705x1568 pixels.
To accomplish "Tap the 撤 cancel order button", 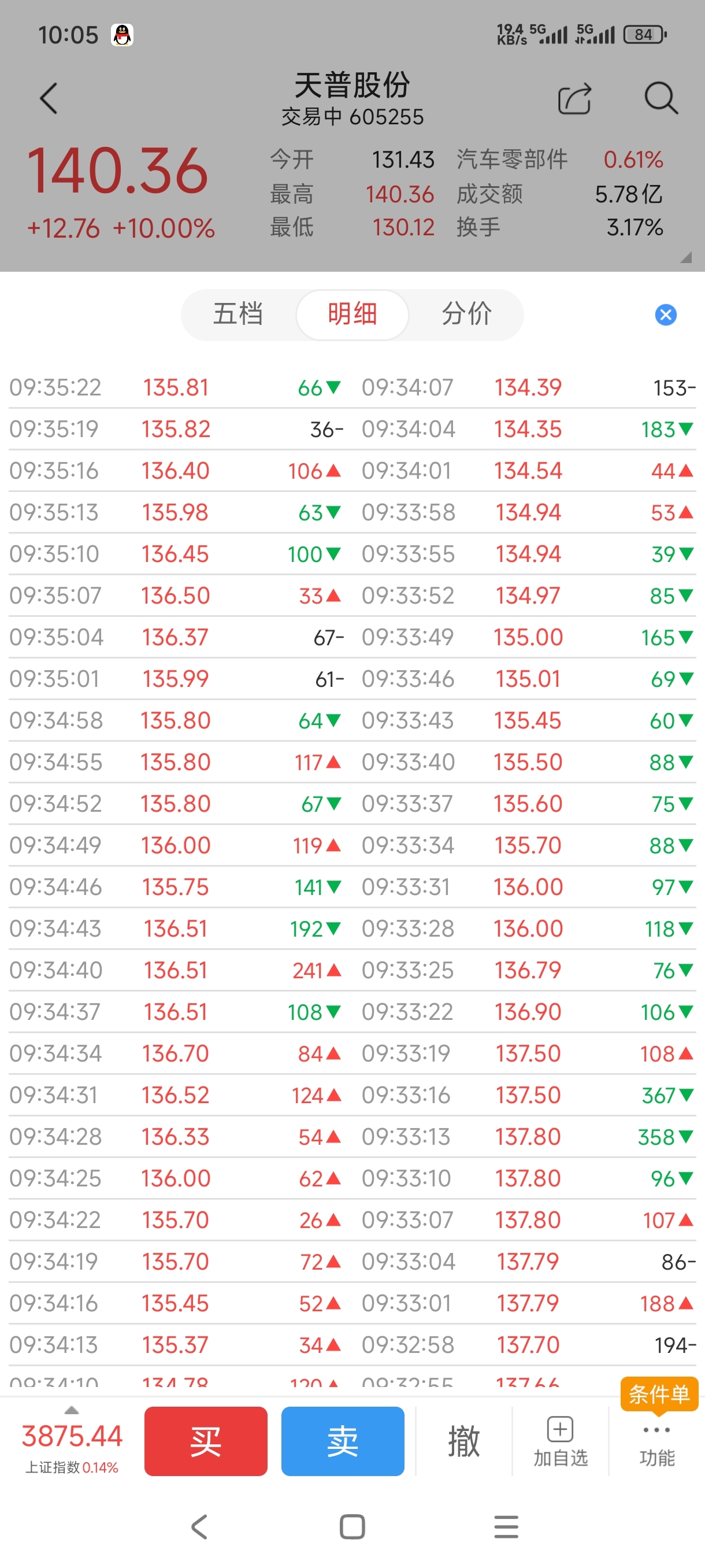I will (x=463, y=1441).
